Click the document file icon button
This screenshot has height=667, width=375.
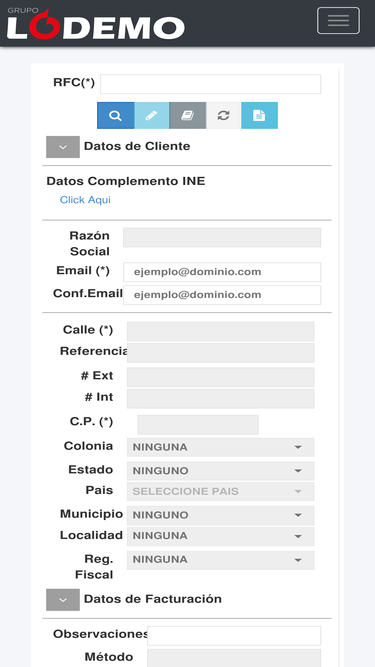tap(259, 115)
